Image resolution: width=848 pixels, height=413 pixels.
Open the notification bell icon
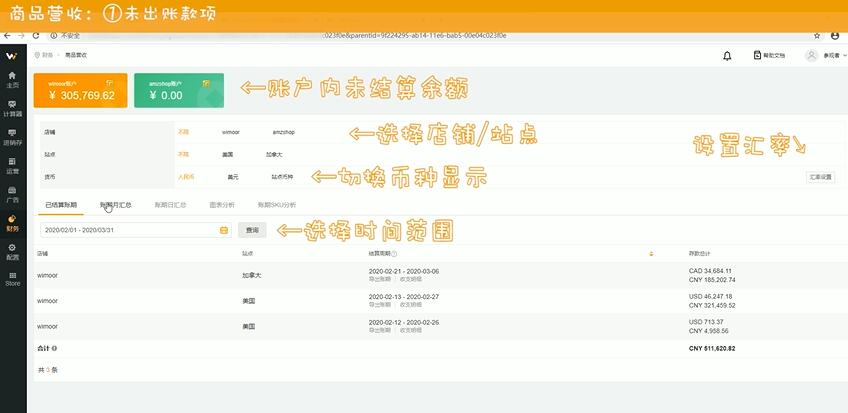[x=727, y=56]
